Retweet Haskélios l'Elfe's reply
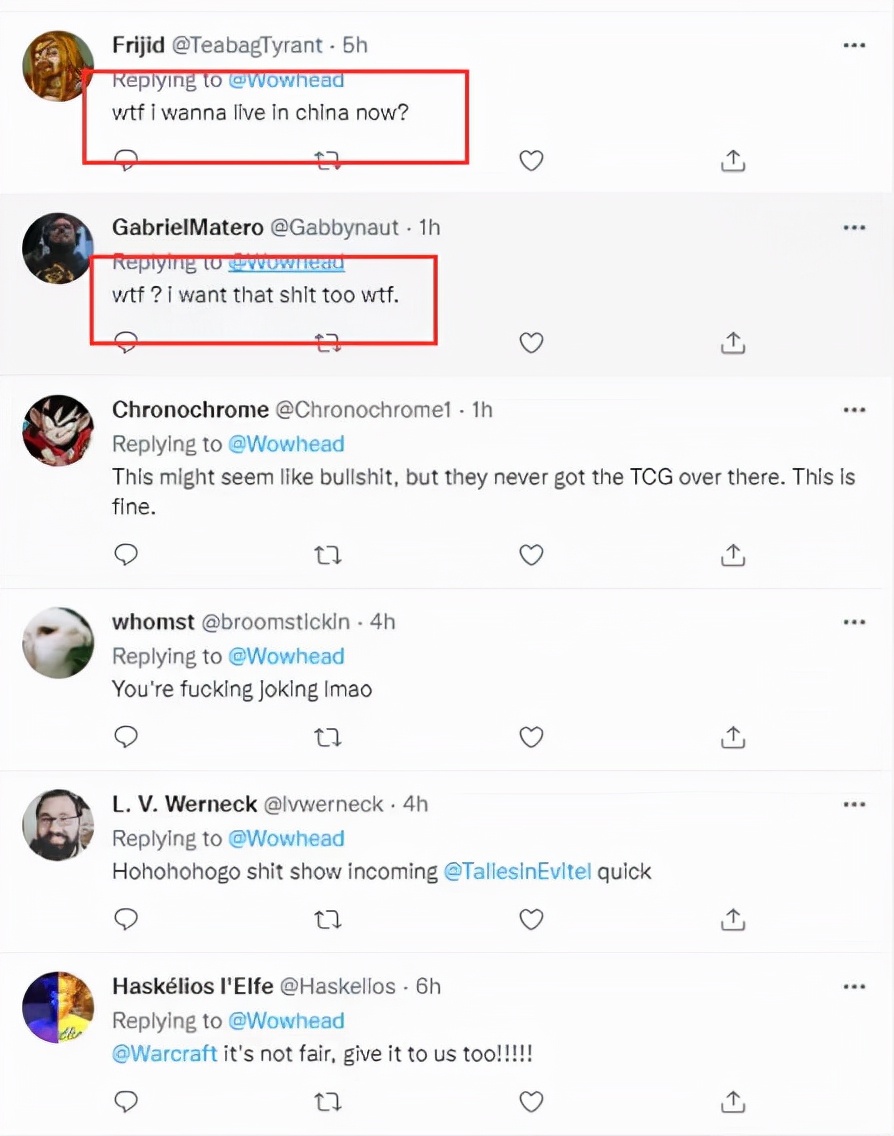The height and width of the screenshot is (1136, 894). point(328,1101)
